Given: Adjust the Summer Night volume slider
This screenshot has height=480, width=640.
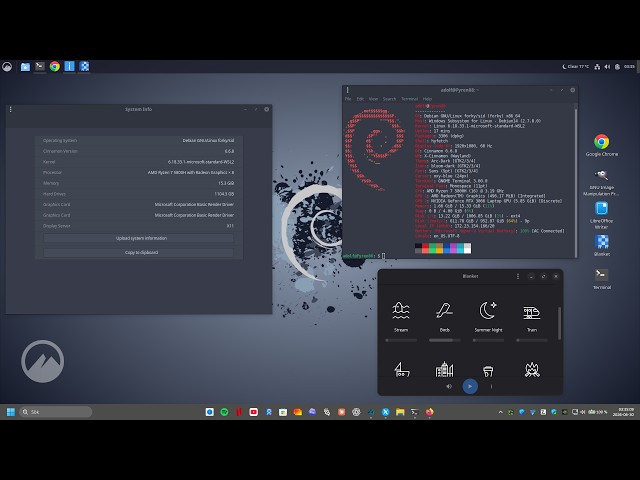Looking at the screenshot, I should tap(488, 340).
